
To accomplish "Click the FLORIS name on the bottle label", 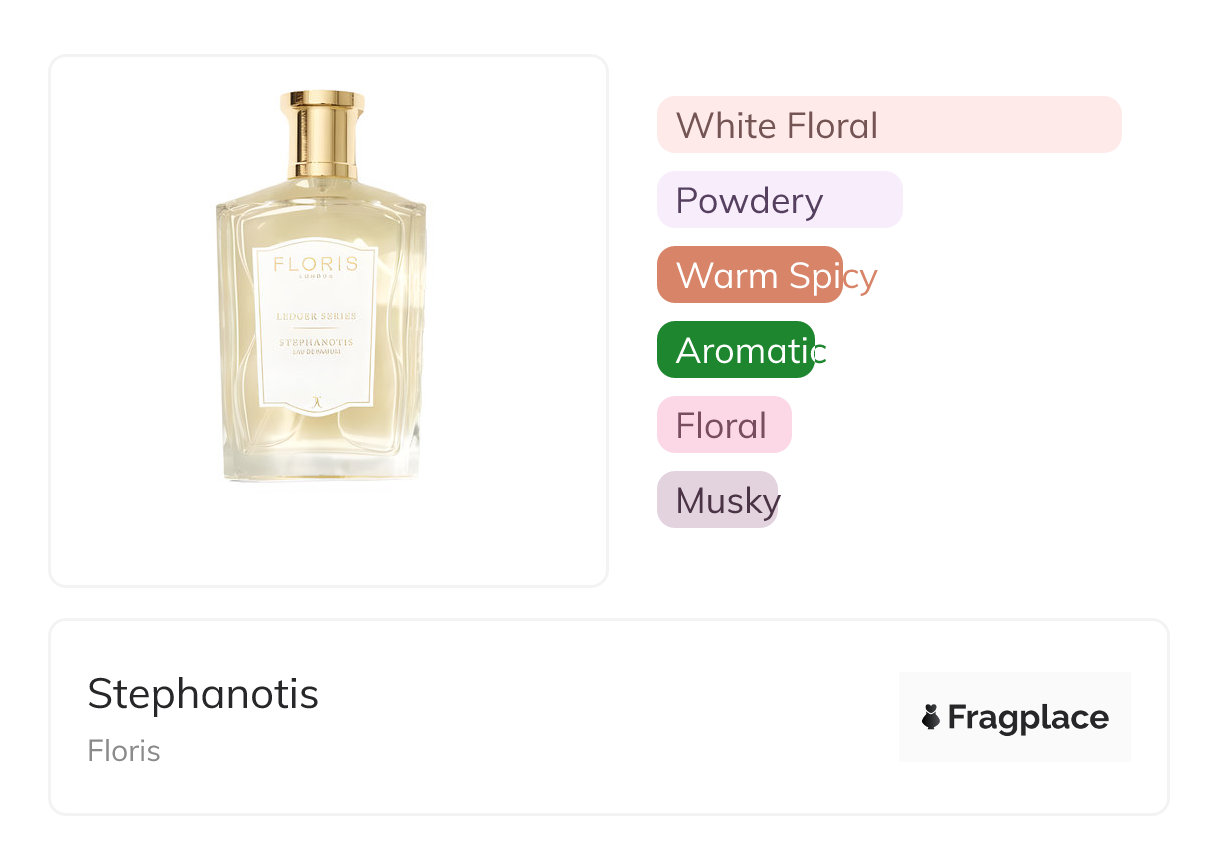I will point(316,265).
